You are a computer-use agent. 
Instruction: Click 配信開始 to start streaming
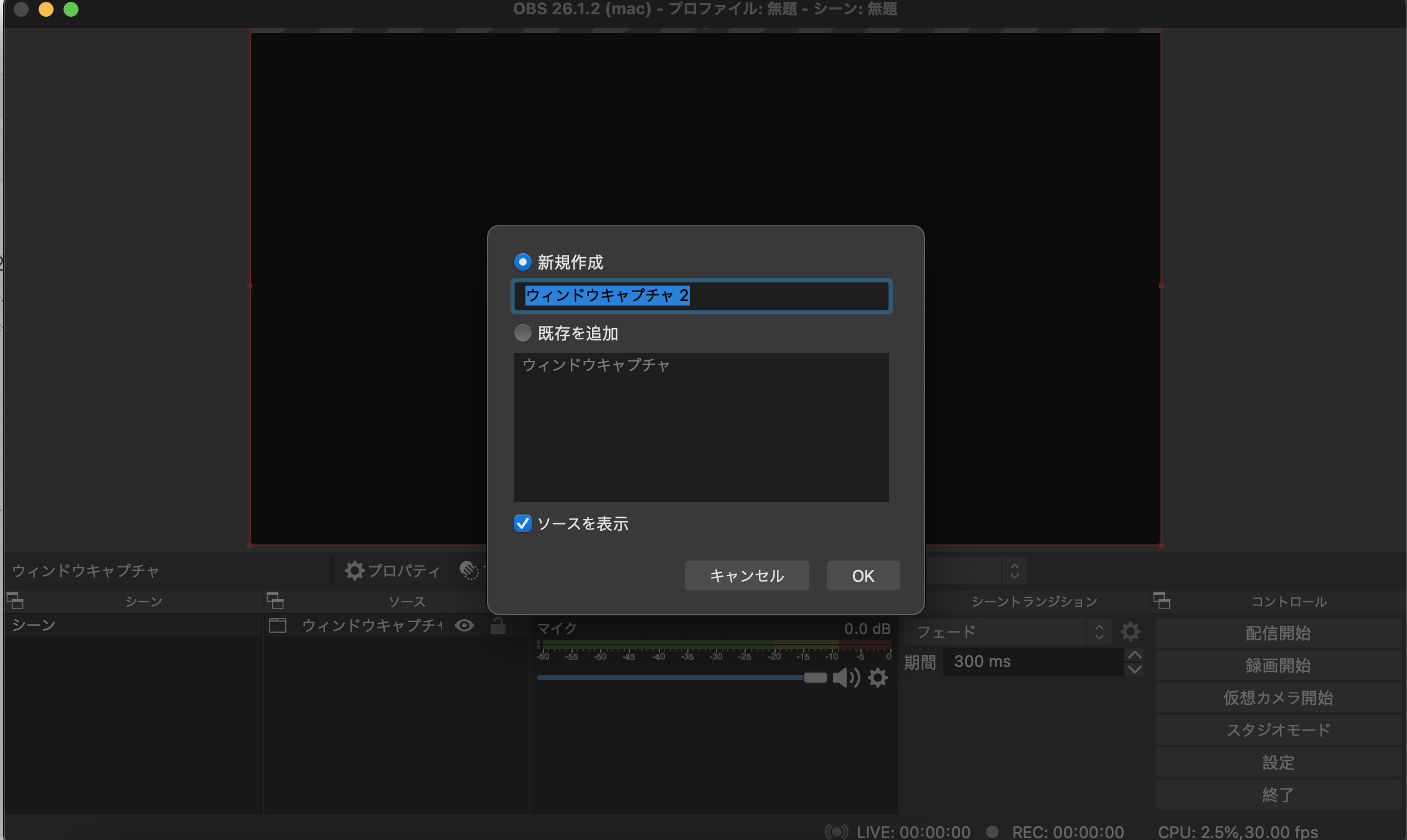point(1278,632)
